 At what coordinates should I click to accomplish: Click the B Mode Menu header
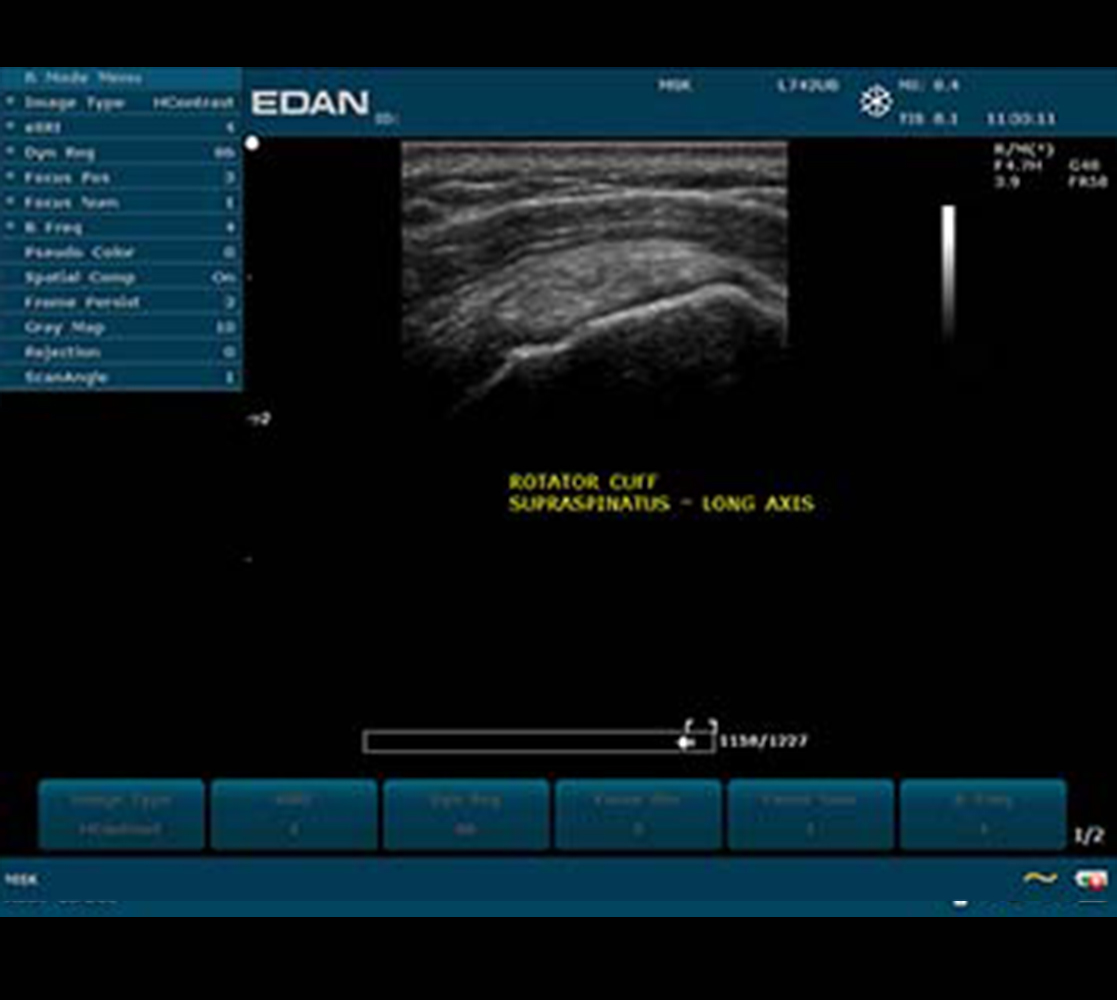click(121, 78)
